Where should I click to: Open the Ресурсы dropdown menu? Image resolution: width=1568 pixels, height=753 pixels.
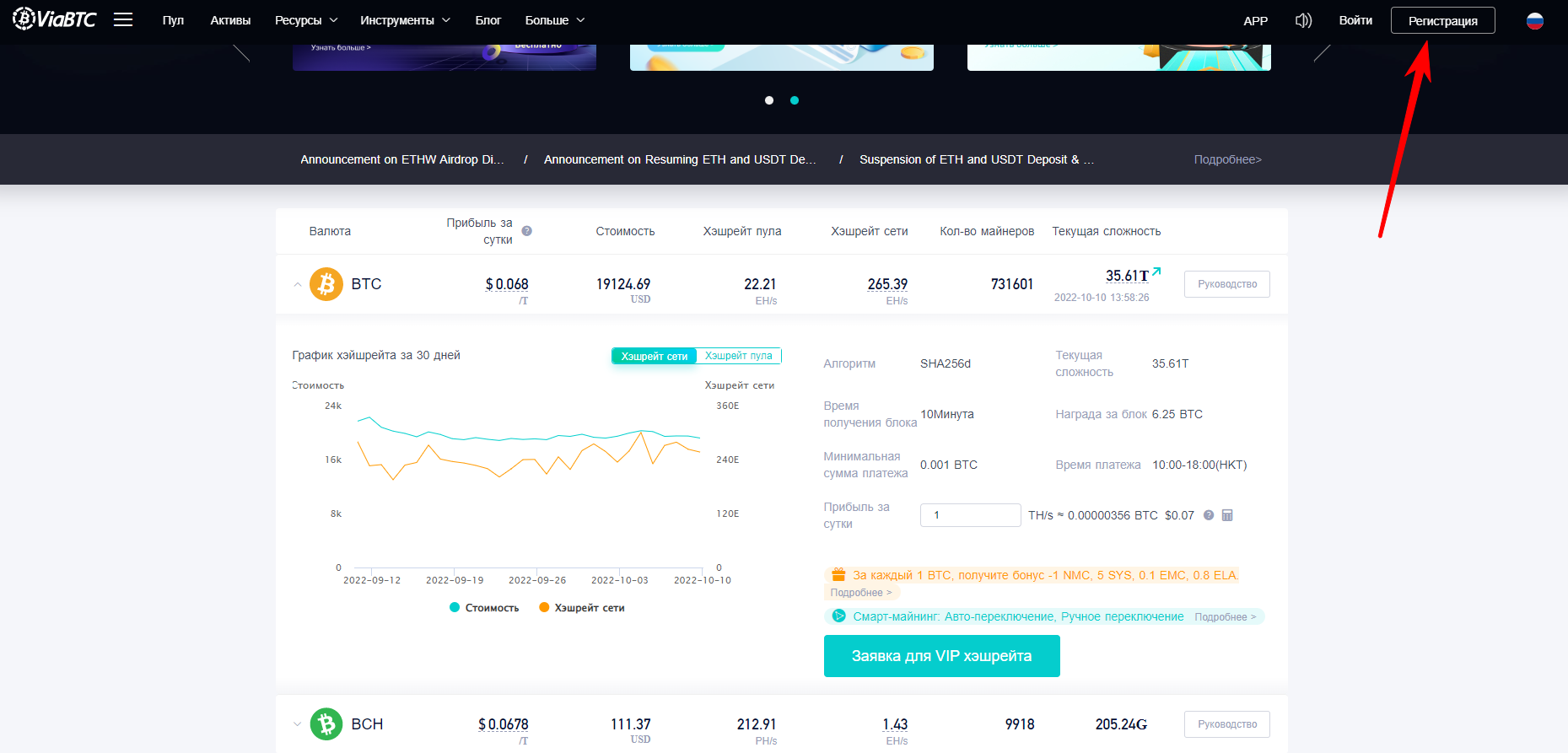(306, 20)
